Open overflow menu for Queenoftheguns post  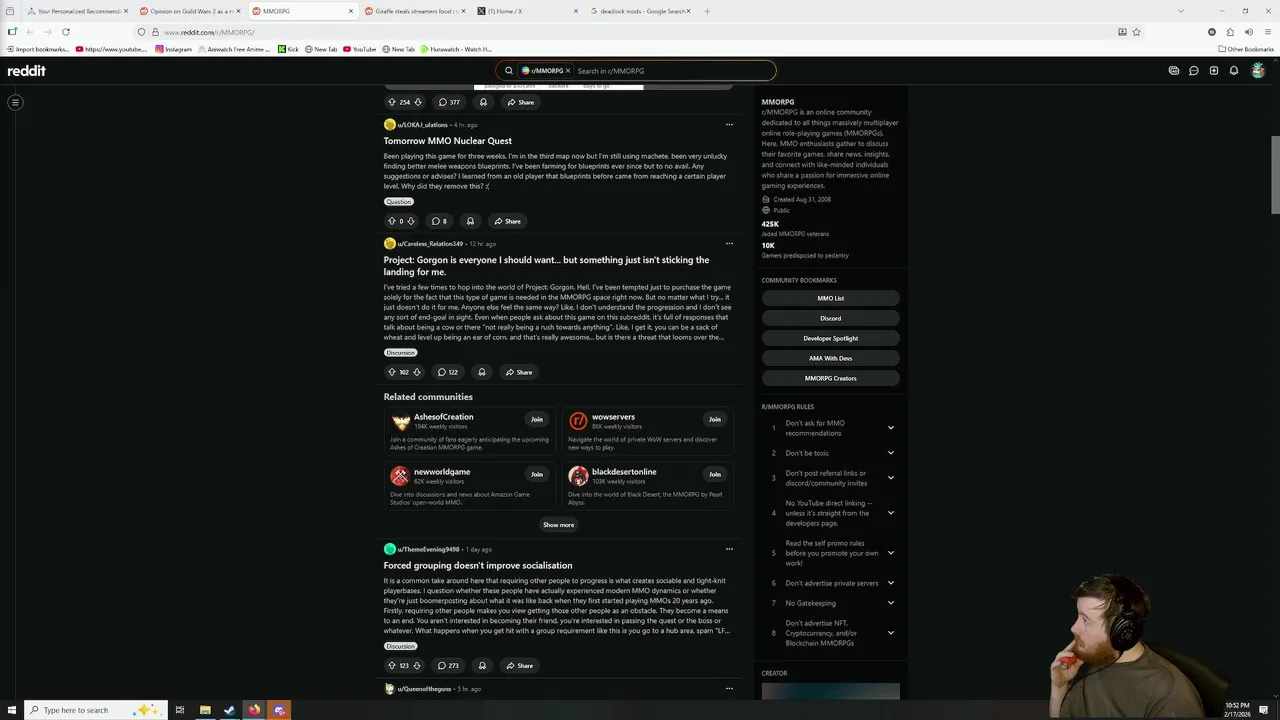(x=729, y=689)
